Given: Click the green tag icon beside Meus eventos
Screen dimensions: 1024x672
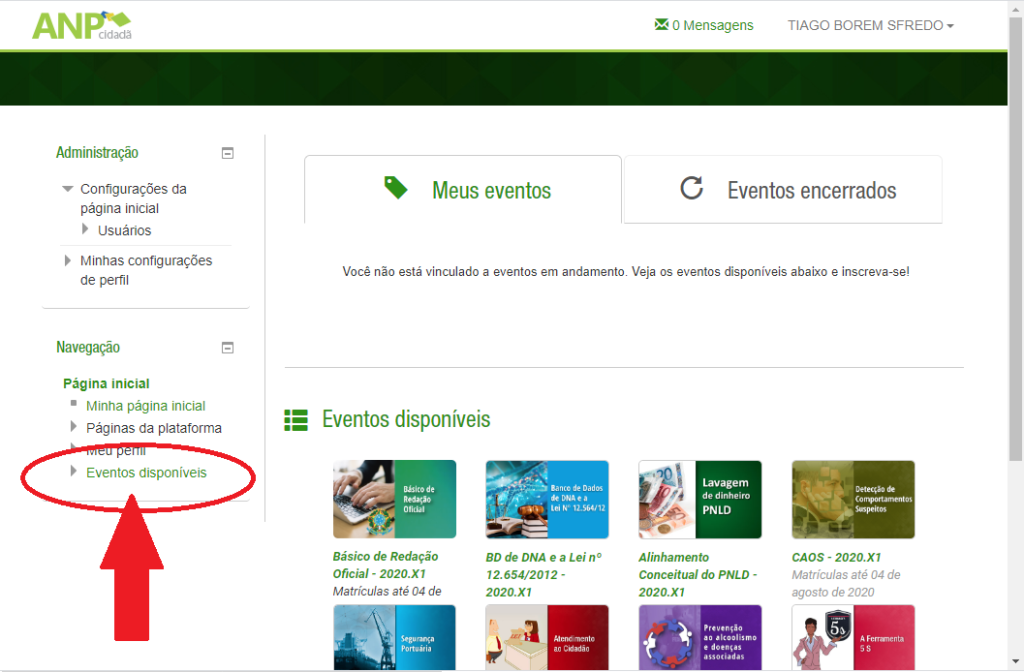Looking at the screenshot, I should (396, 188).
